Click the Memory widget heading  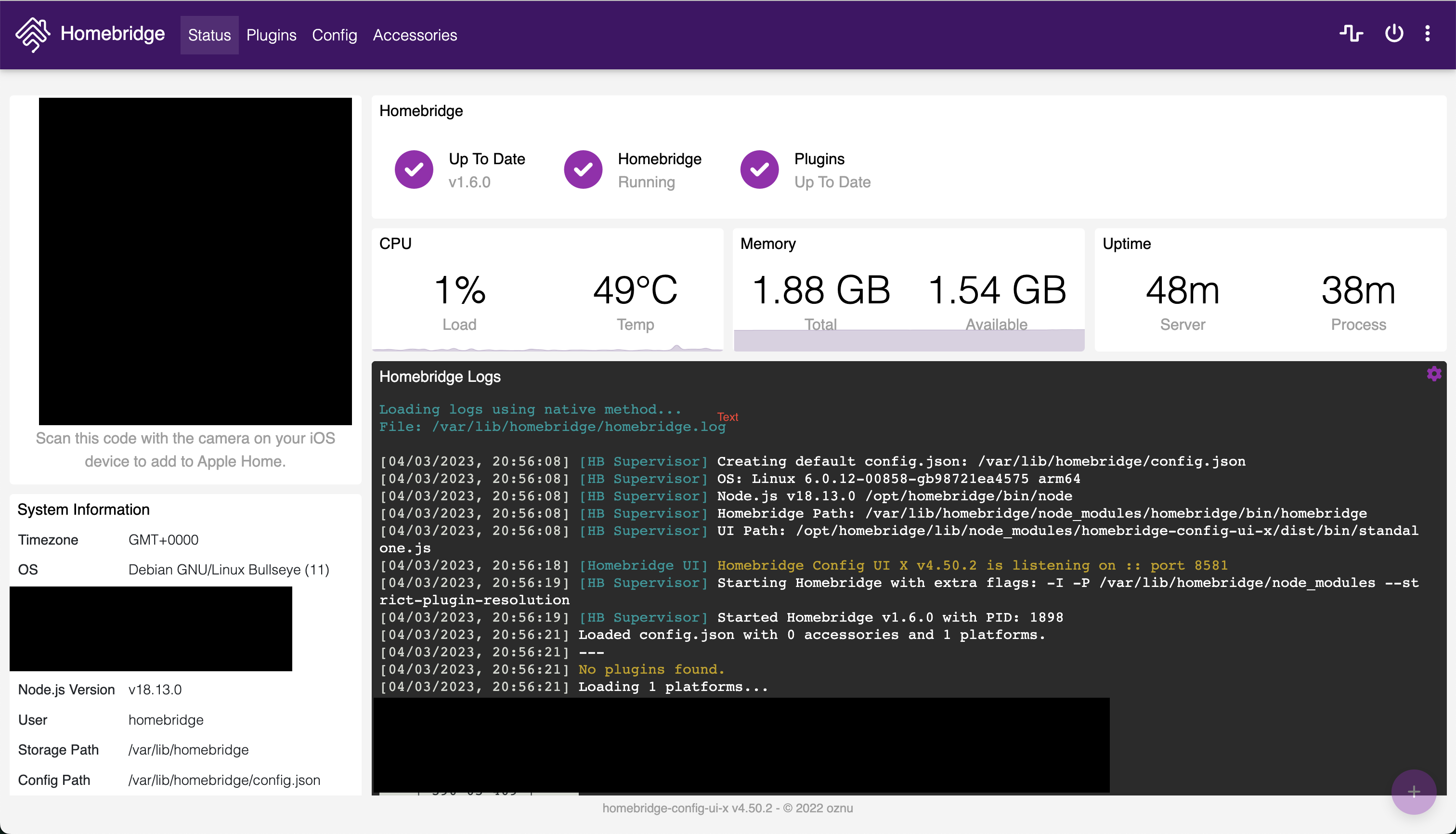[x=767, y=244]
